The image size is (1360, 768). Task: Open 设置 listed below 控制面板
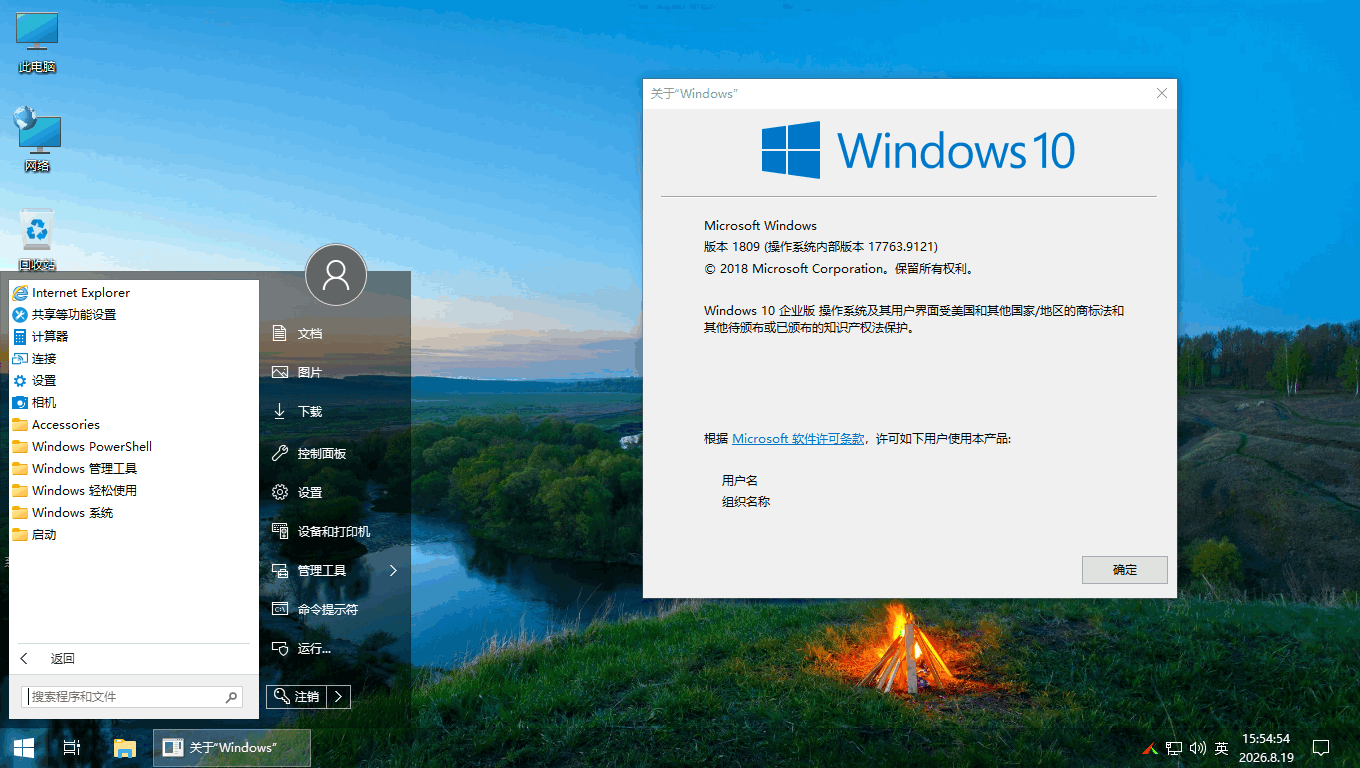tap(335, 492)
